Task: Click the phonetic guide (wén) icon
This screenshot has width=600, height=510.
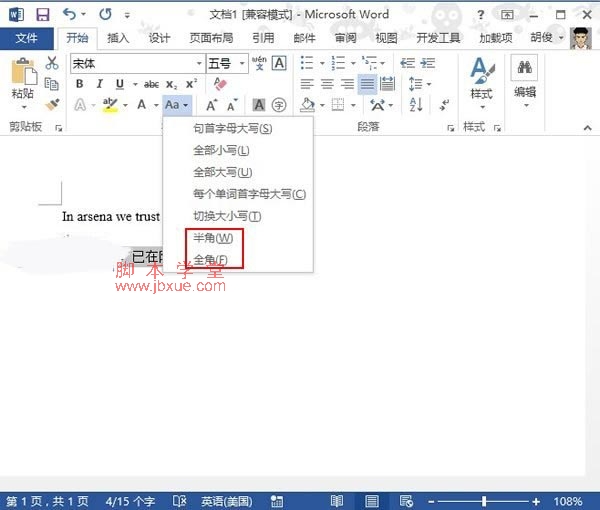Action: pyautogui.click(x=259, y=63)
